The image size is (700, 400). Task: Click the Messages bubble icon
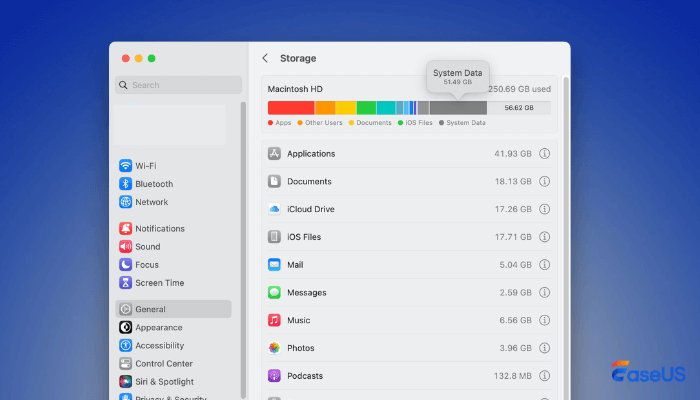pyautogui.click(x=274, y=292)
